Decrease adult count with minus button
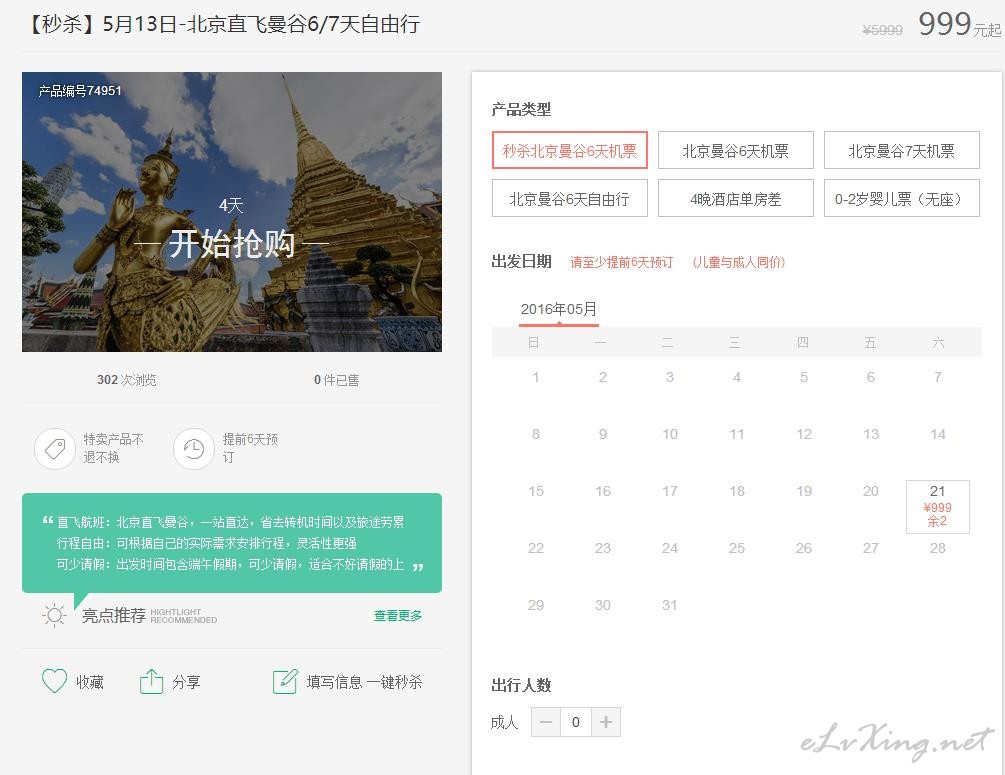The image size is (1005, 775). 546,722
